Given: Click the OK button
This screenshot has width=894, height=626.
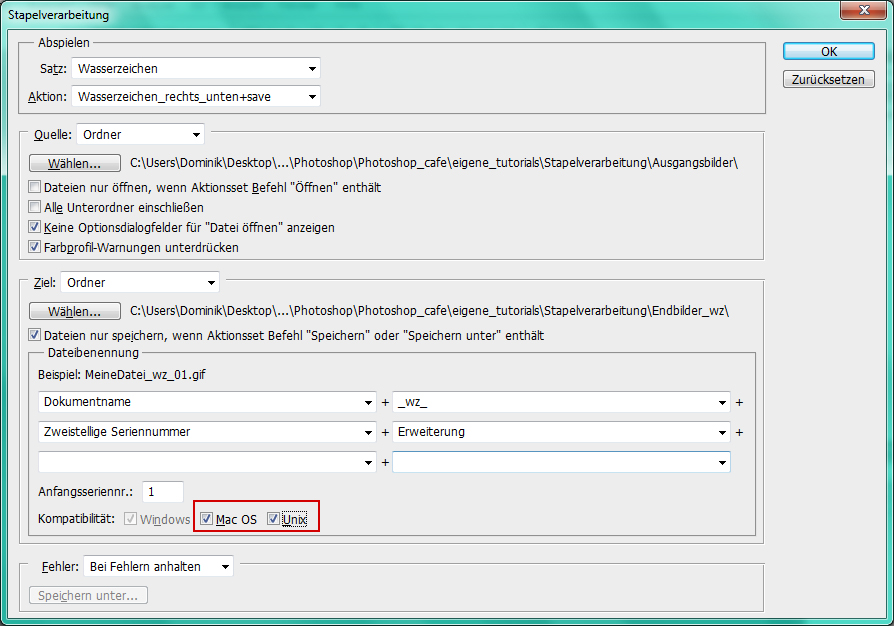Looking at the screenshot, I should (x=828, y=51).
